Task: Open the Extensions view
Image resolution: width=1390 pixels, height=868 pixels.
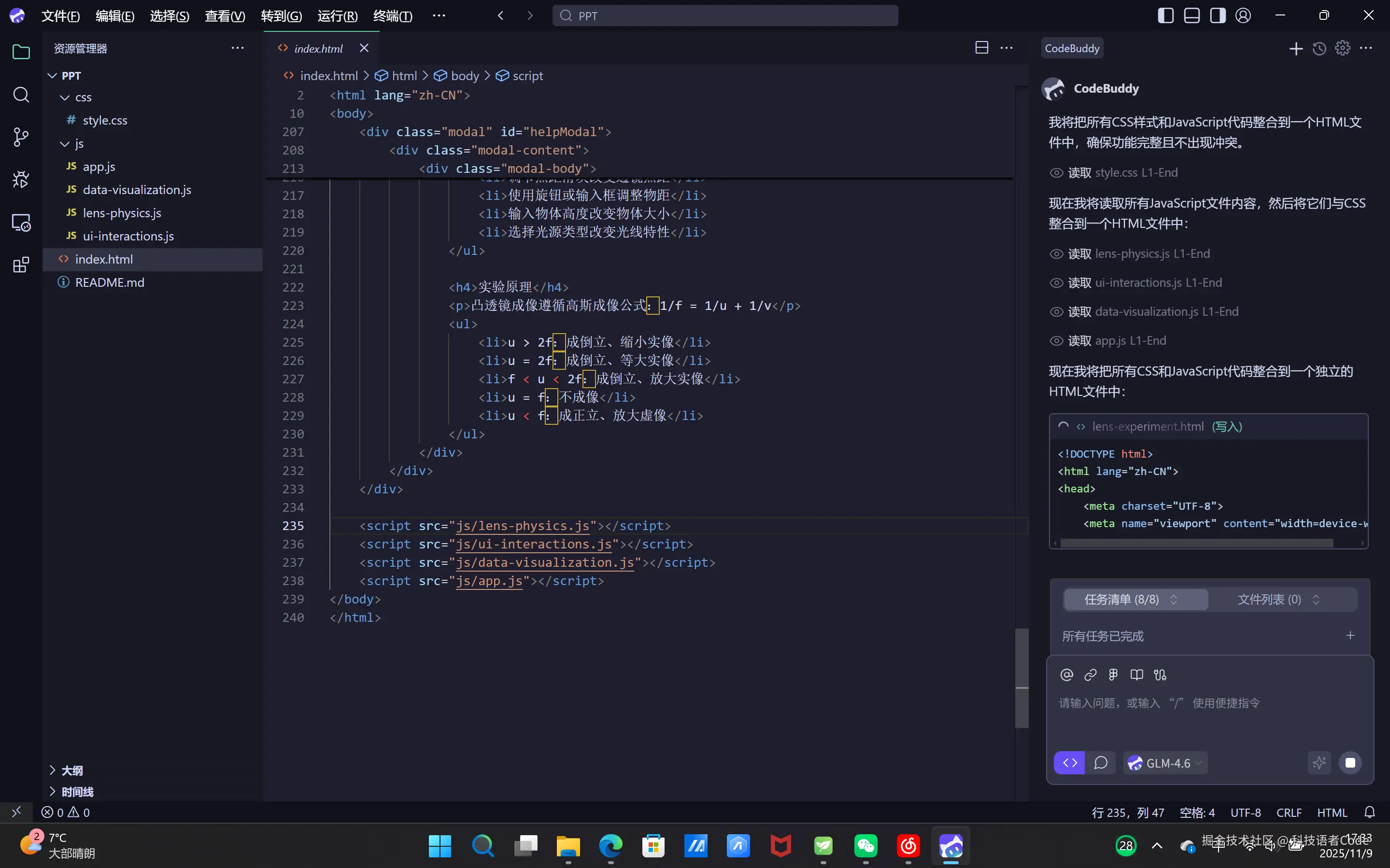Action: (x=21, y=265)
